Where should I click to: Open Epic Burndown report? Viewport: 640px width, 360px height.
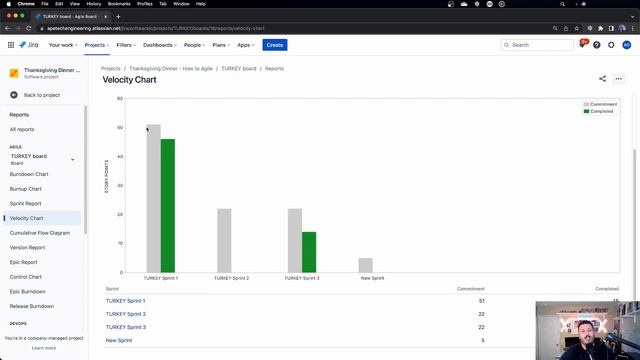point(27,292)
